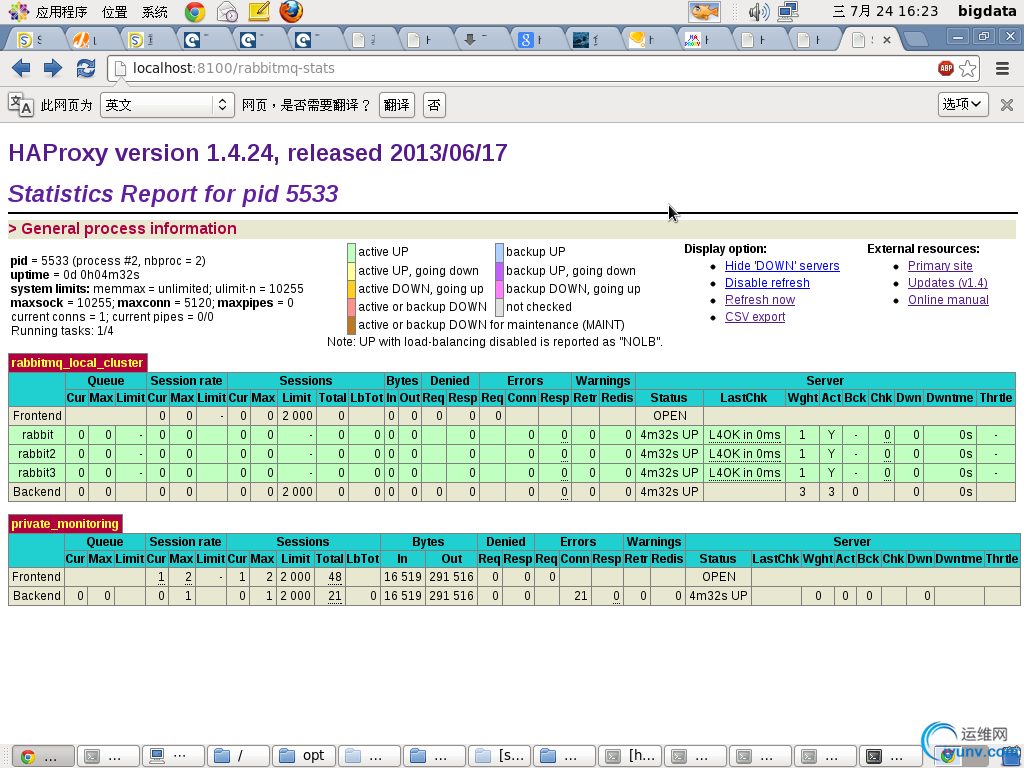Screen dimensions: 1024x768
Task: Close the translation bar
Action: [x=1006, y=105]
